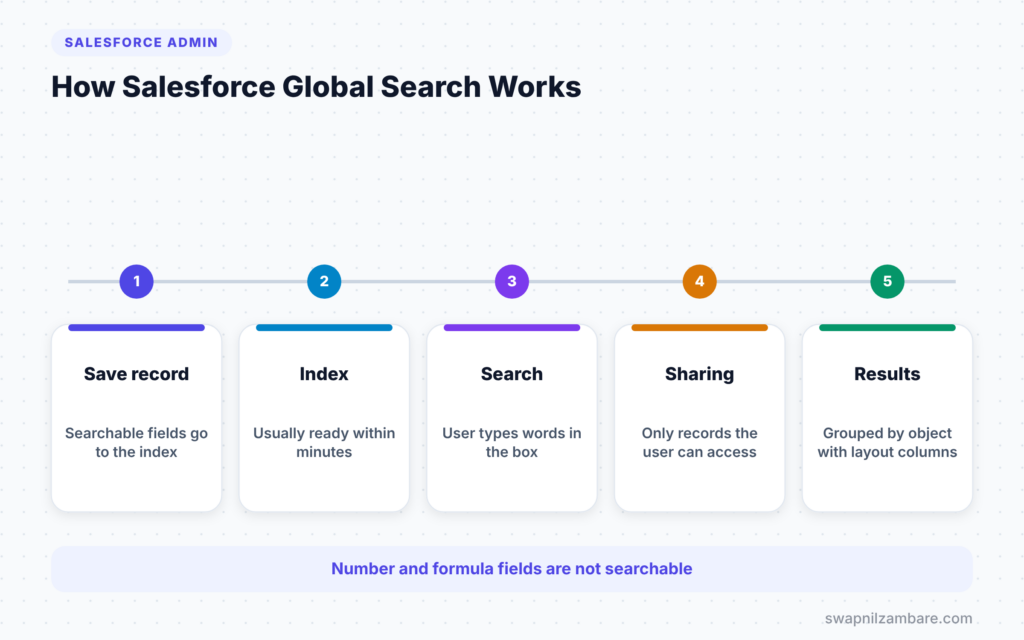Click the Results card heading

pyautogui.click(x=888, y=374)
